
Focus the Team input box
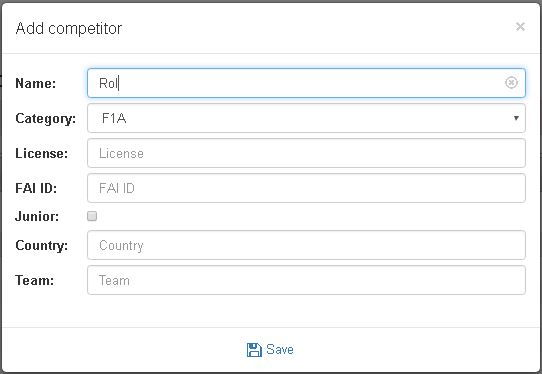click(x=306, y=280)
